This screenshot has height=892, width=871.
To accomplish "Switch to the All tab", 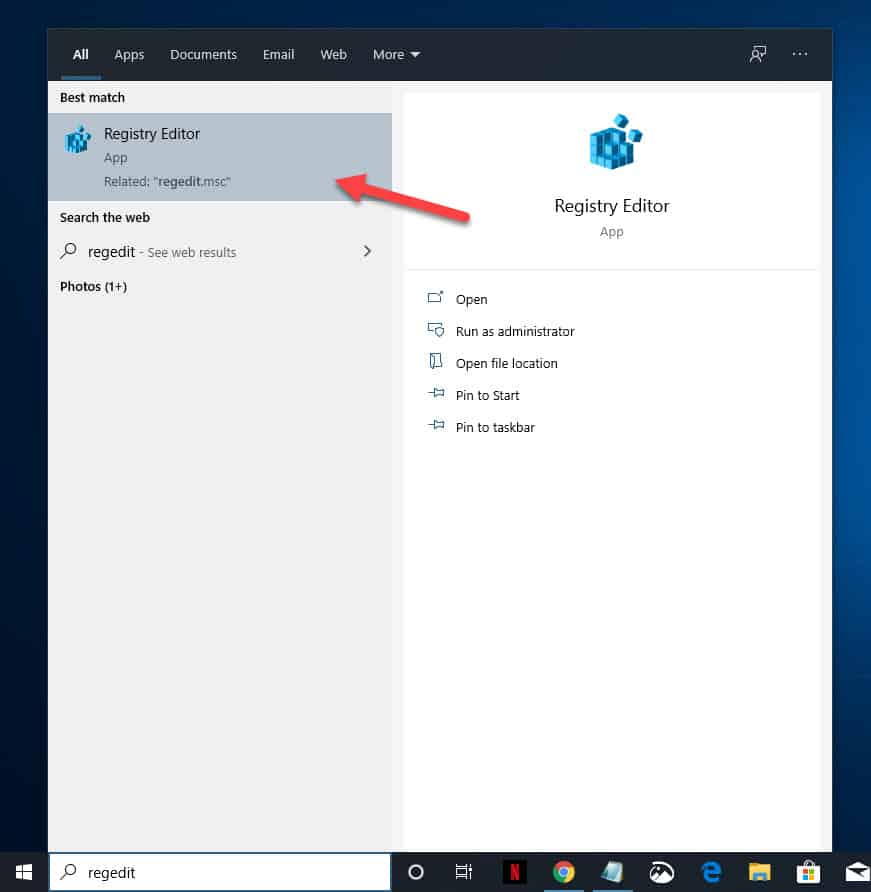I will 80,55.
